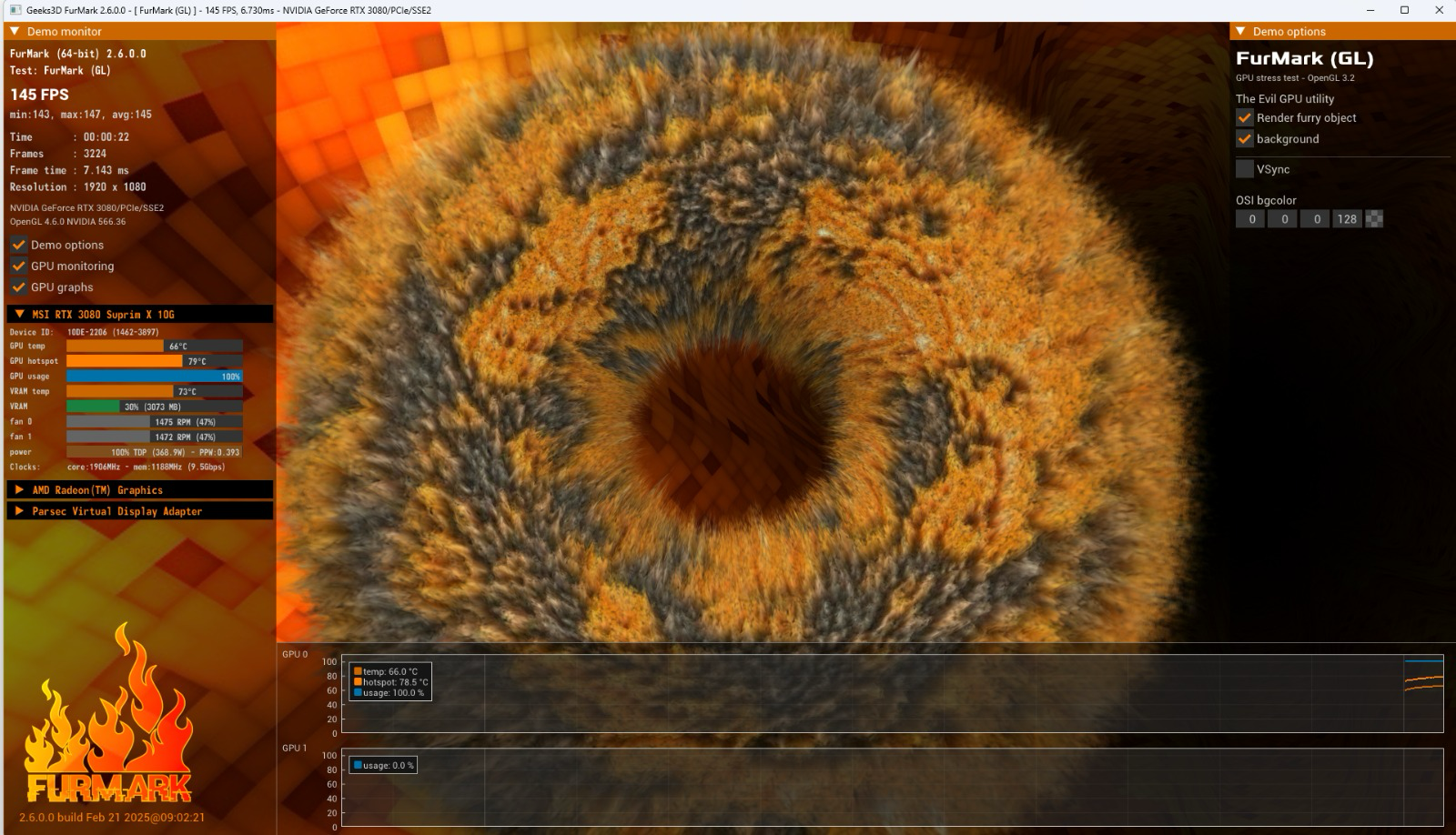Click the "Frame time : 7.143 ms" line
The height and width of the screenshot is (835, 1456).
click(69, 170)
